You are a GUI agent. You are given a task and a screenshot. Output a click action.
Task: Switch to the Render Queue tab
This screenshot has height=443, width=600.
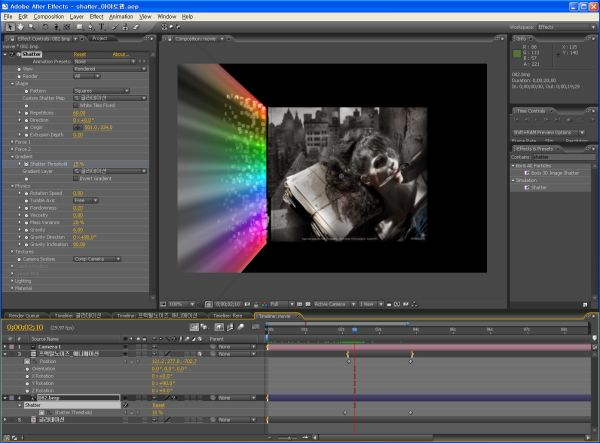click(x=24, y=316)
